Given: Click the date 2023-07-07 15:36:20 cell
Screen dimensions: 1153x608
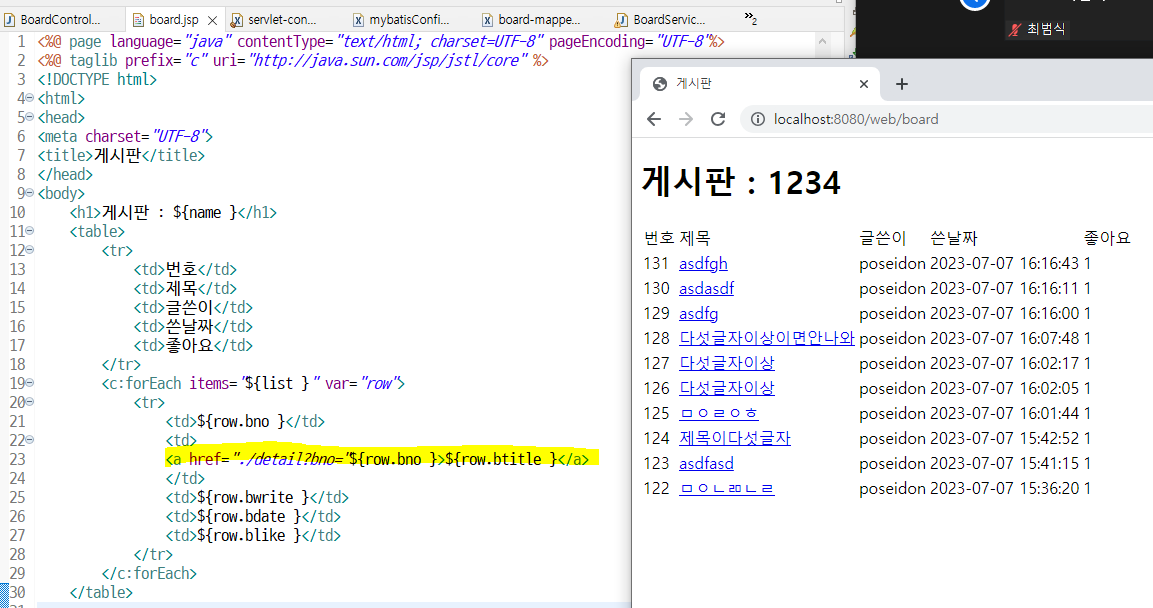Looking at the screenshot, I should tap(1004, 488).
